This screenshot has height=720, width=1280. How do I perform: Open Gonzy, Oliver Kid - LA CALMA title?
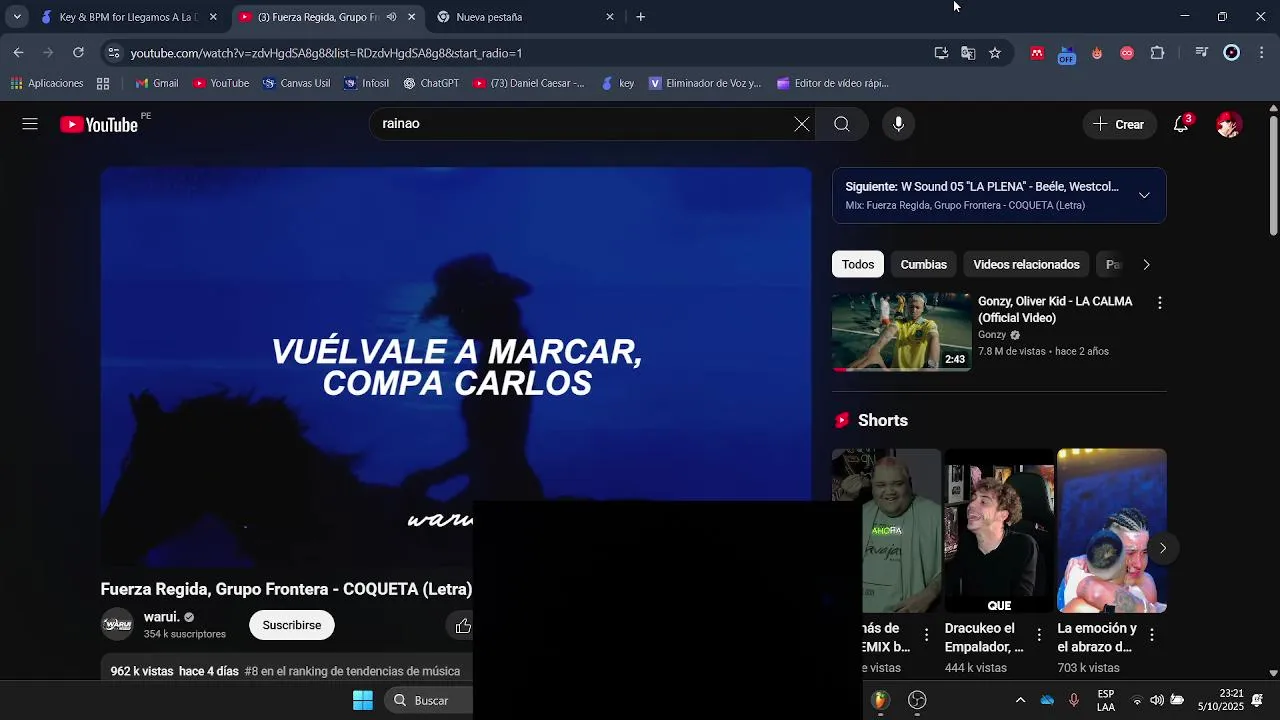coord(1055,309)
